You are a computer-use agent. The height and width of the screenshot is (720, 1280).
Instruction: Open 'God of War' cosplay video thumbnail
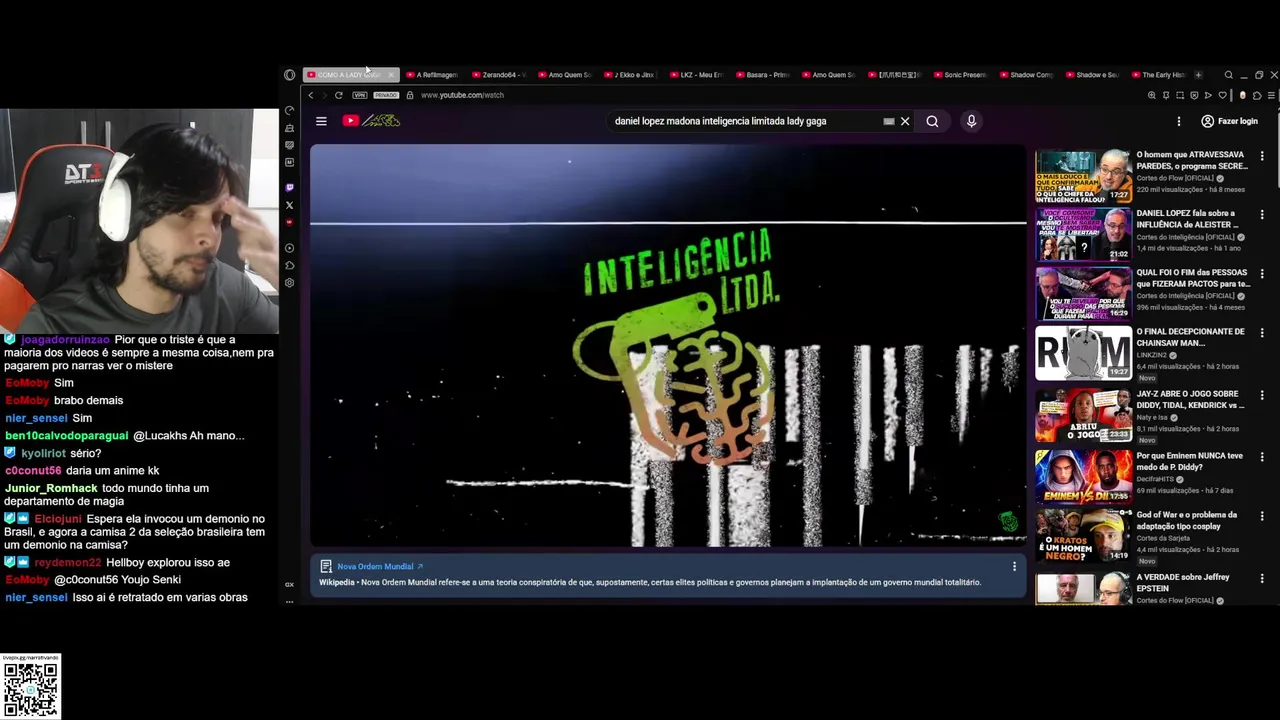click(x=1083, y=536)
